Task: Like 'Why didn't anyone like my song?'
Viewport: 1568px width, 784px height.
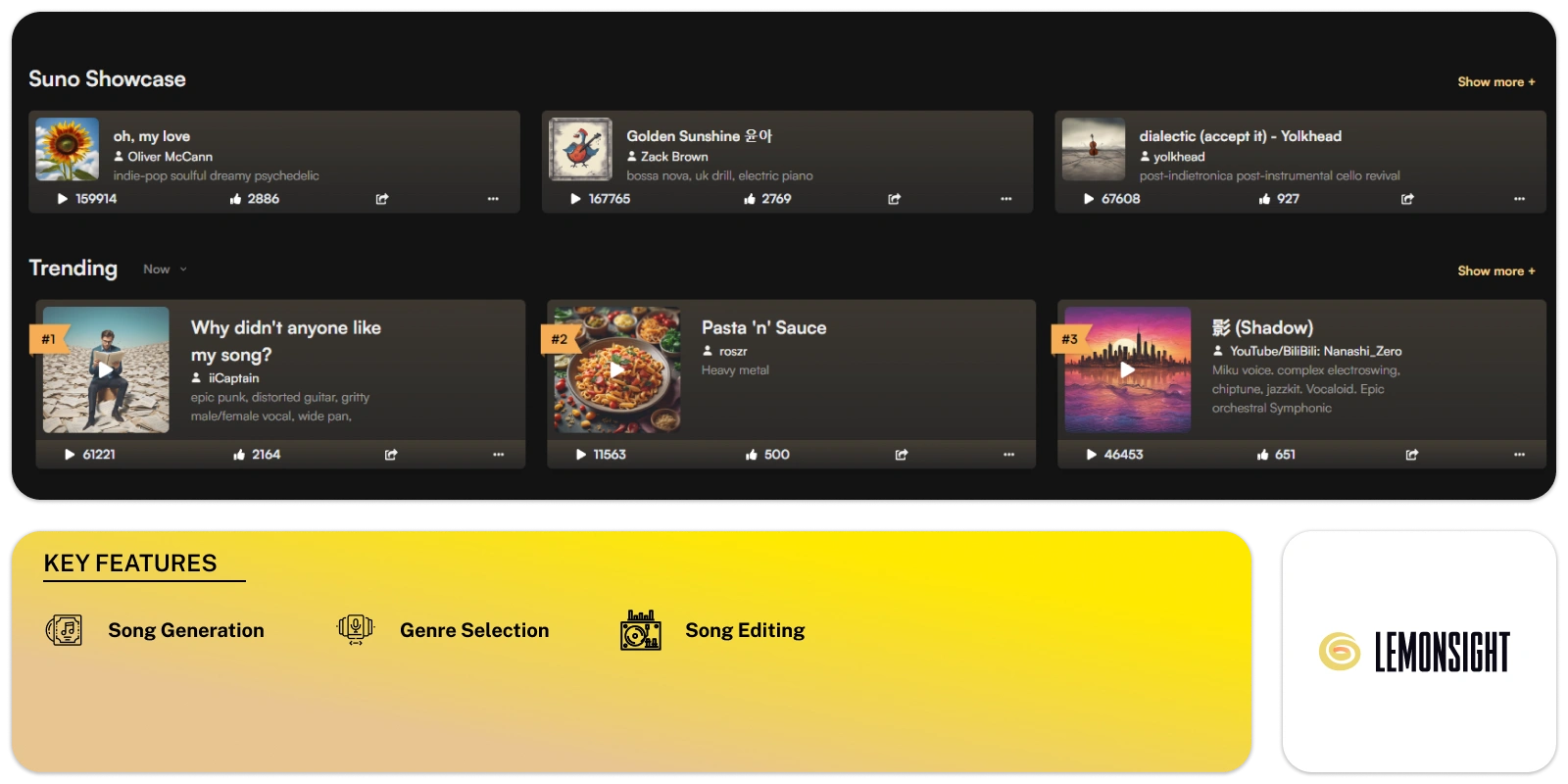Action: coord(239,455)
